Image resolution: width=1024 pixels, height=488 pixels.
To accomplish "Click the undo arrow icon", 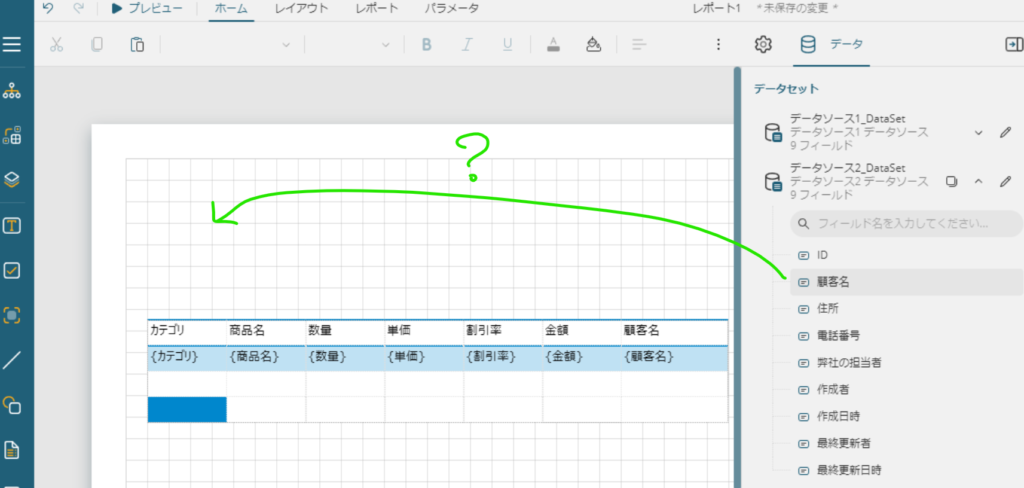I will click(50, 8).
